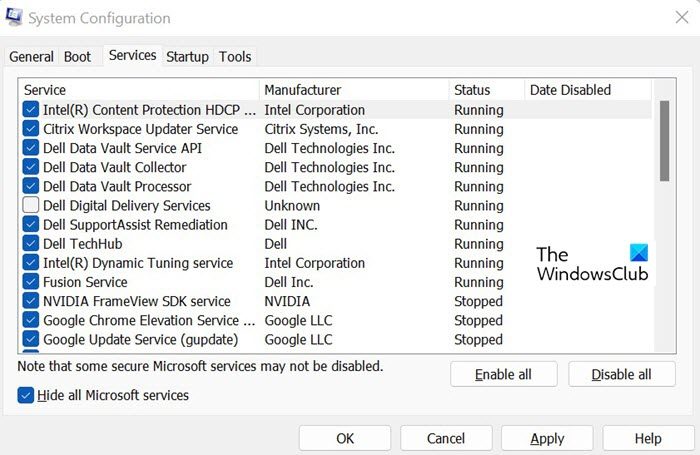This screenshot has width=700, height=455.
Task: Uncheck Dell SupportAssist Remediation checkbox
Action: [x=30, y=225]
